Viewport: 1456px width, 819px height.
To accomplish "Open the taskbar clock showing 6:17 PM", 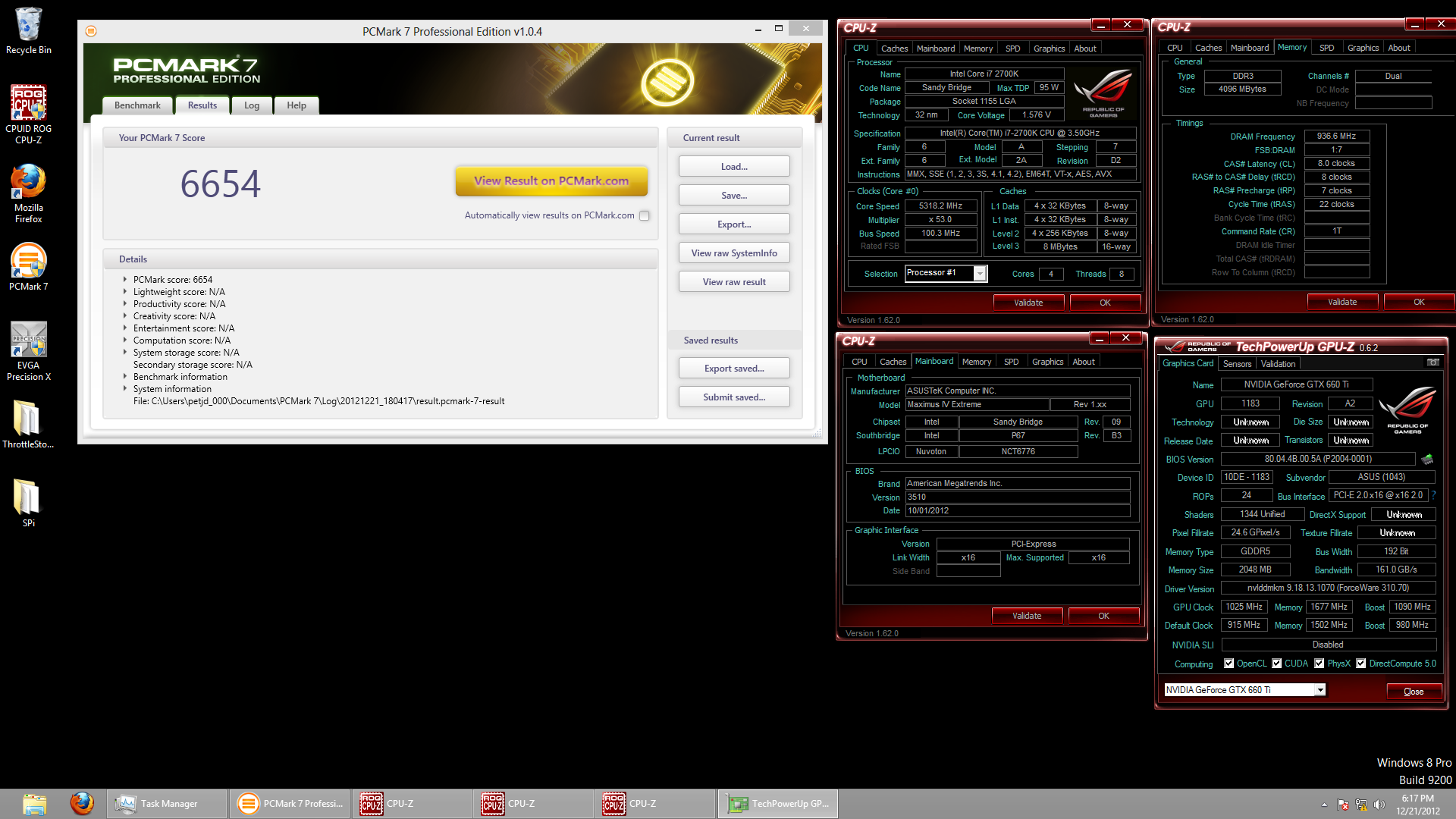I will [x=1417, y=805].
